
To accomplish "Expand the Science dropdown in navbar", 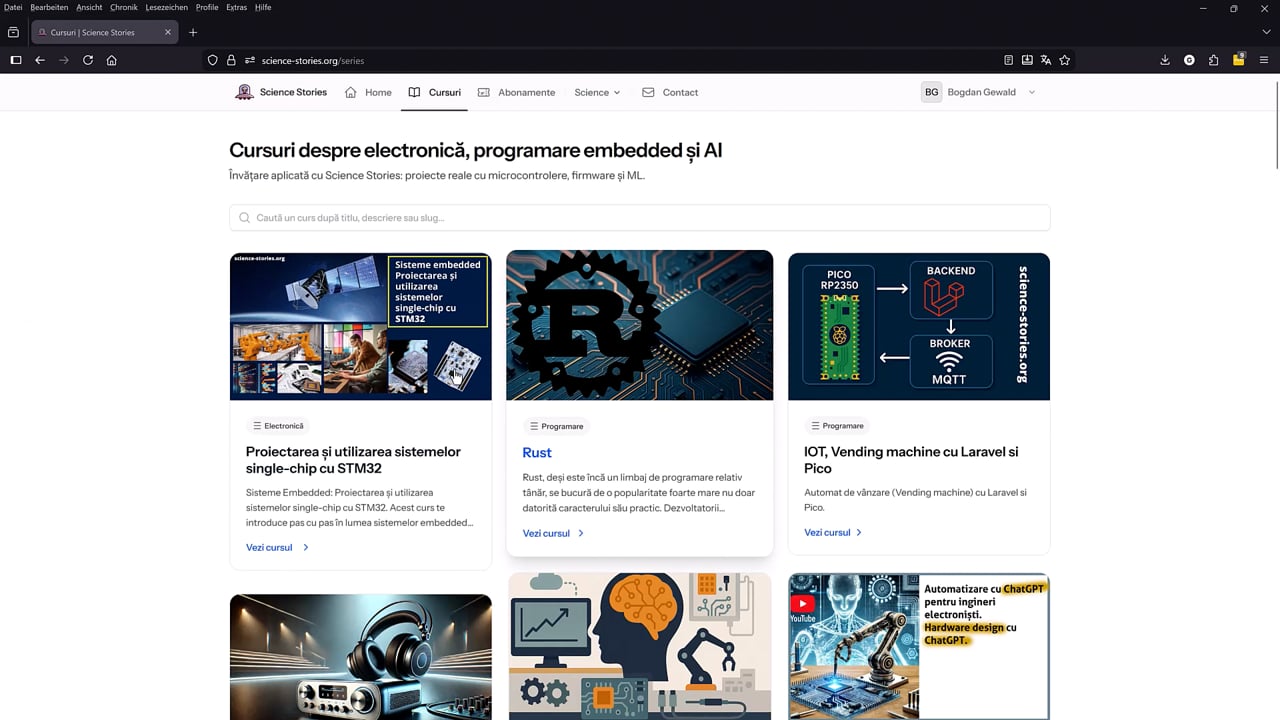I will pos(597,92).
